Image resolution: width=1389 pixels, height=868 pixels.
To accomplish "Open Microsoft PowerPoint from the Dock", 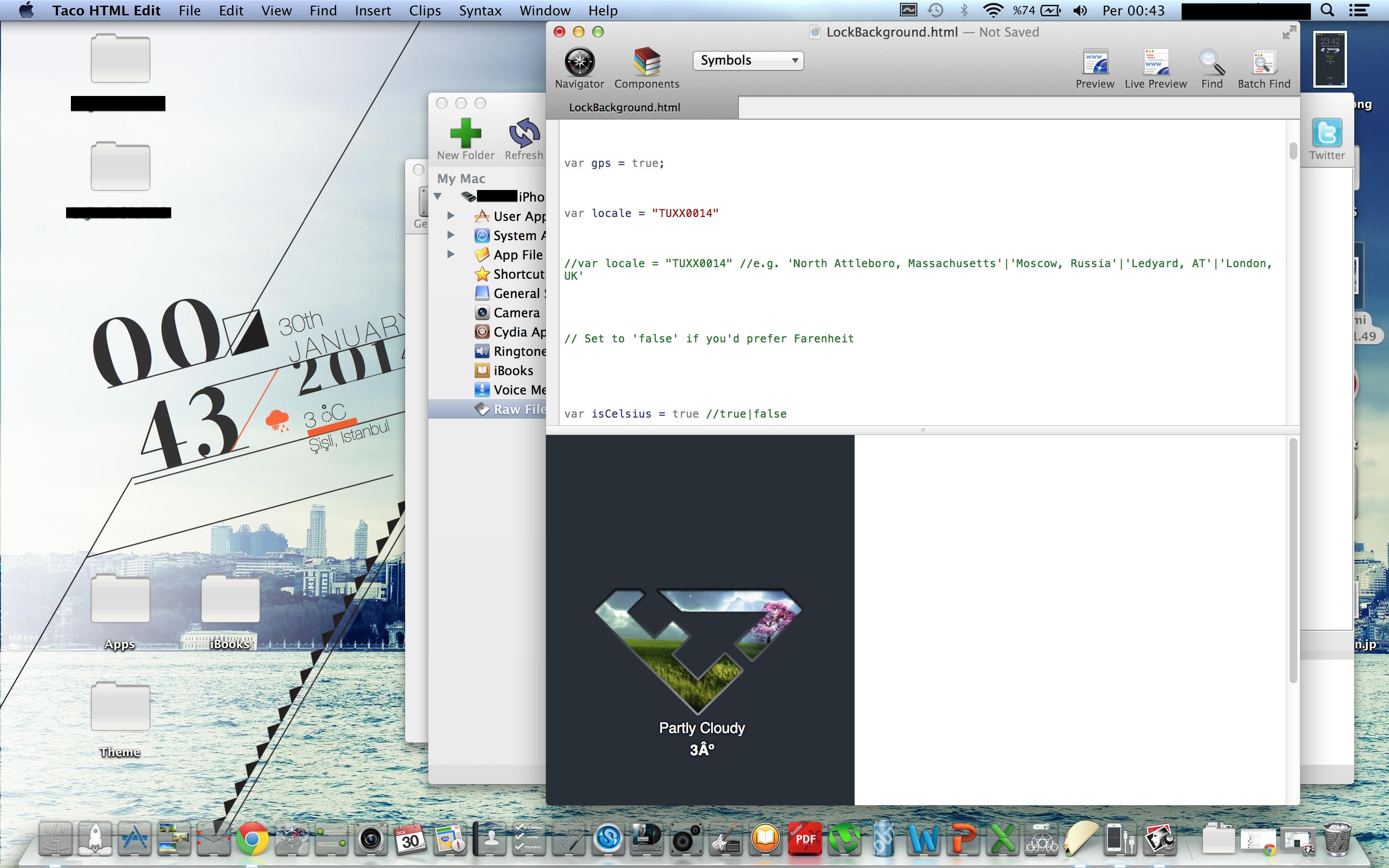I will (963, 839).
